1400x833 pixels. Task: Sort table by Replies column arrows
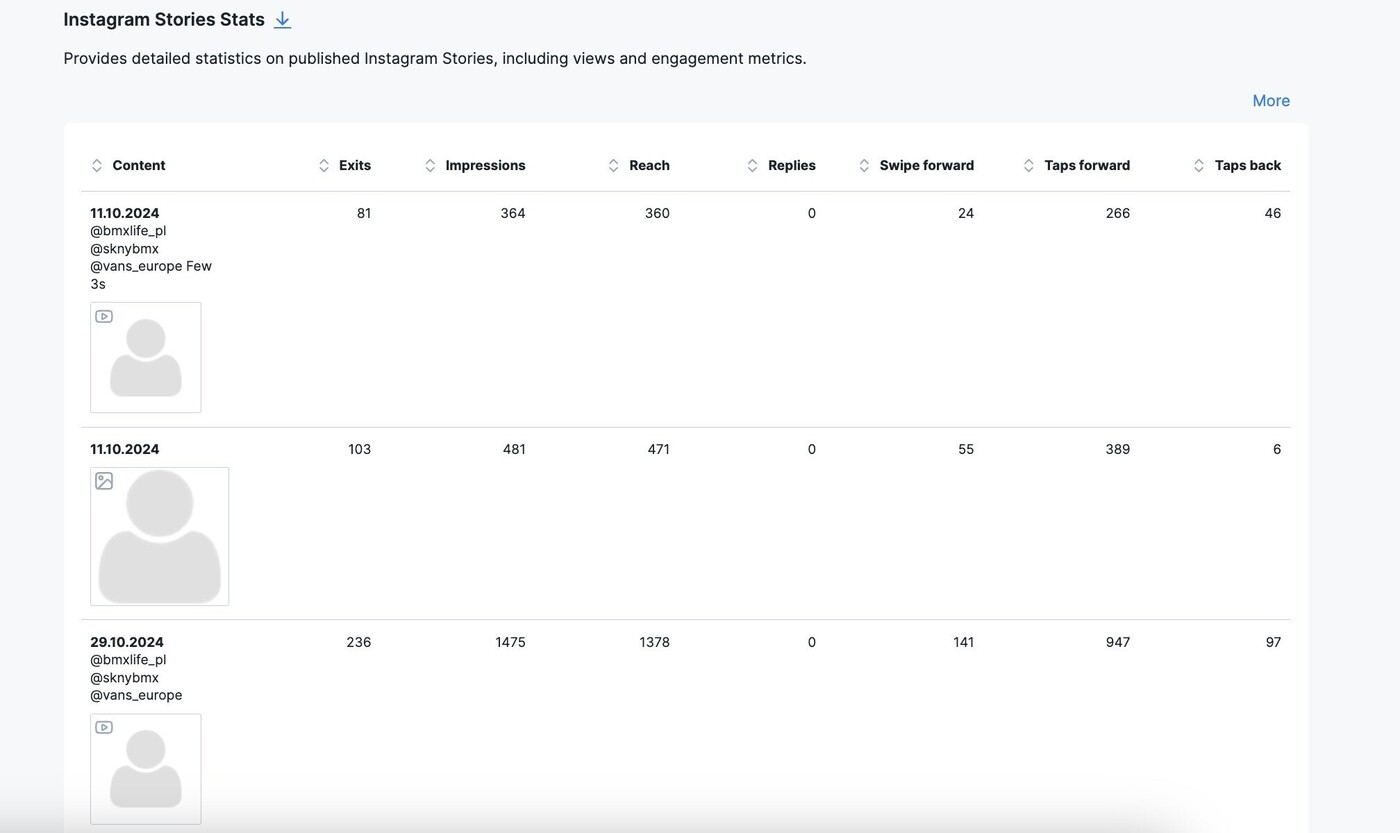pyautogui.click(x=753, y=166)
